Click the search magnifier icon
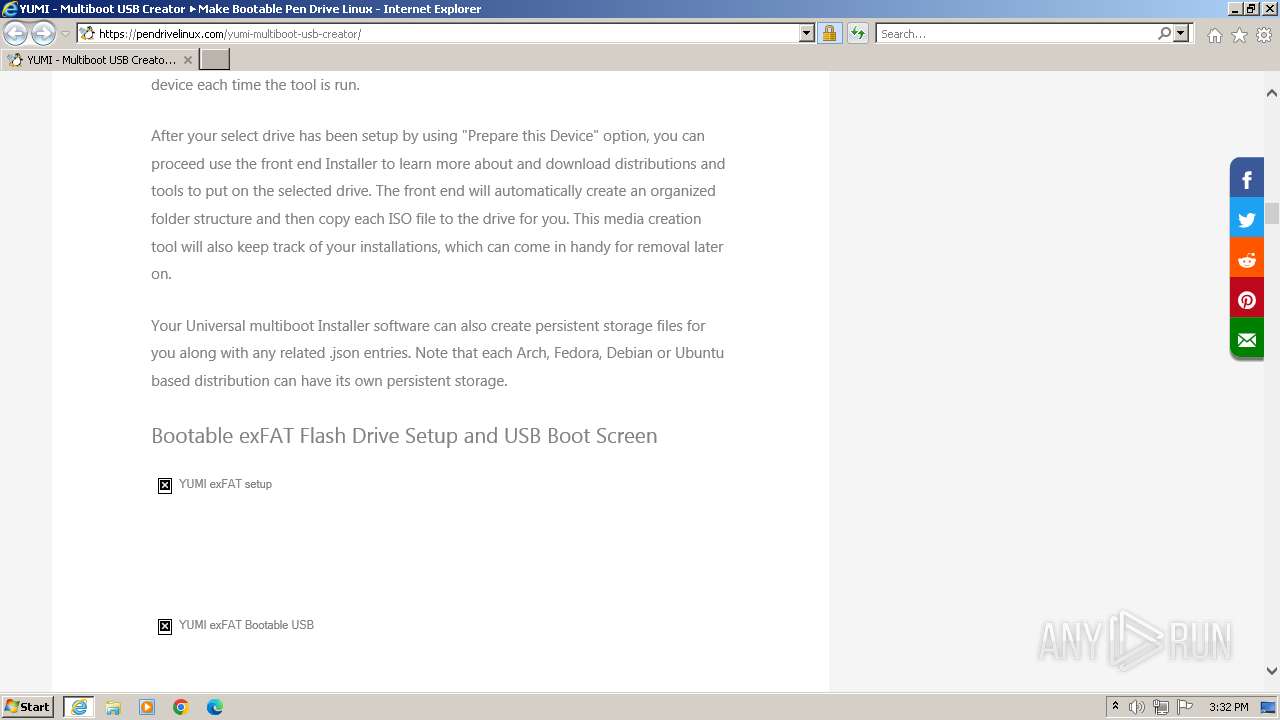Viewport: 1280px width, 720px height. [x=1164, y=33]
